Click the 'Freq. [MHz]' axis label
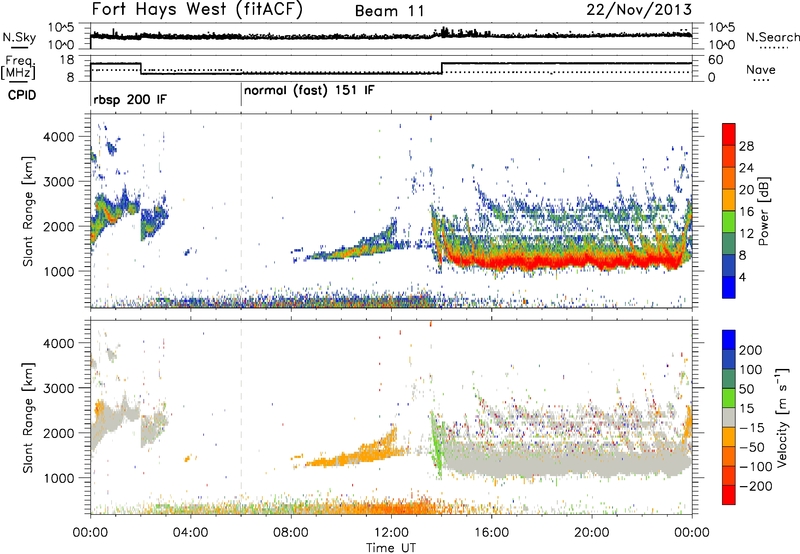This screenshot has width=800, height=554. pyautogui.click(x=18, y=67)
